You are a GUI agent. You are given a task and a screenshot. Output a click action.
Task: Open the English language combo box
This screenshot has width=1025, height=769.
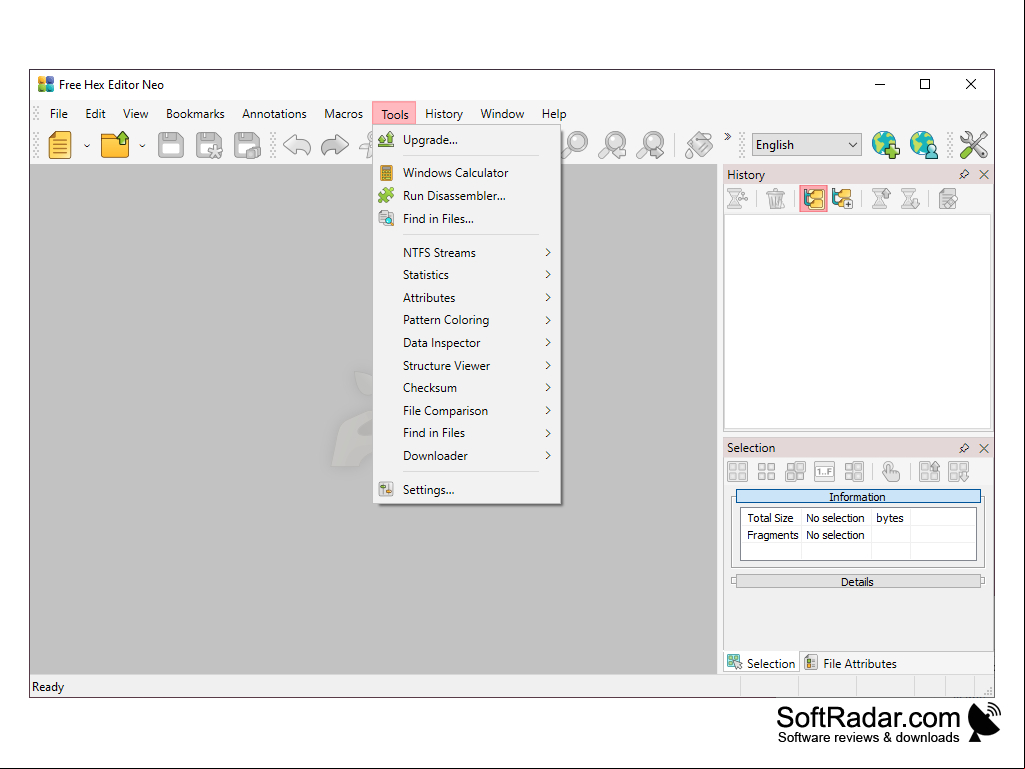(x=806, y=145)
